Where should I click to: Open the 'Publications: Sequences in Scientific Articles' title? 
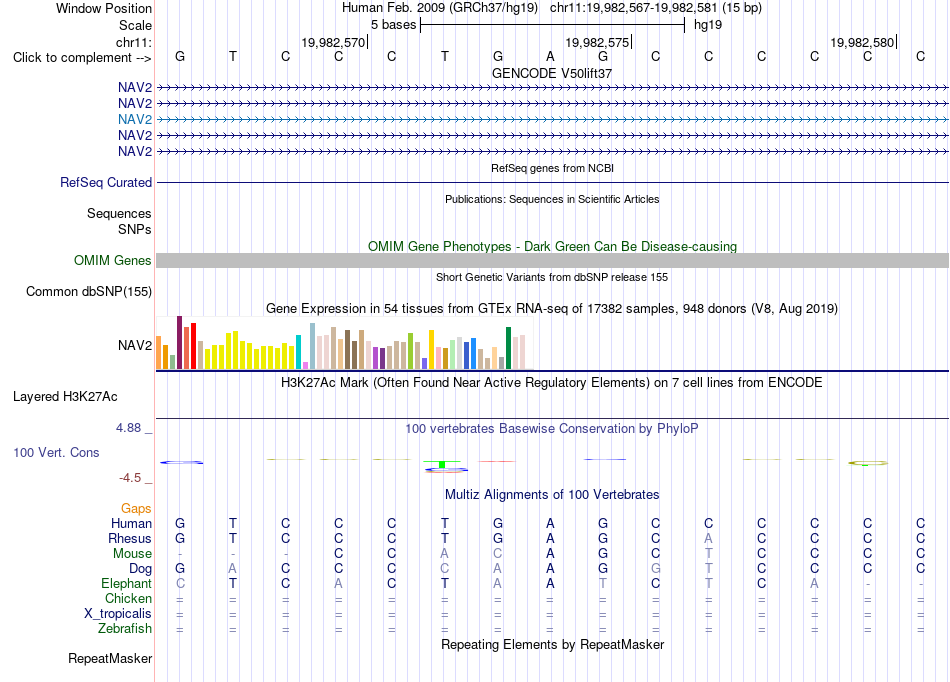click(552, 199)
